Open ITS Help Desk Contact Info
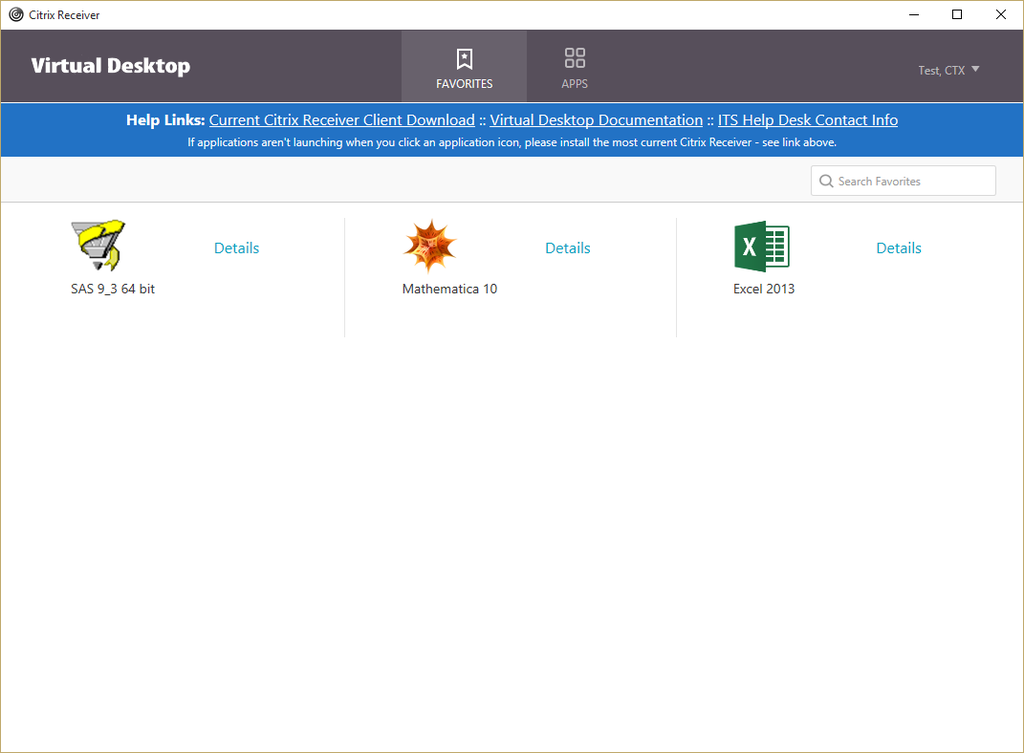The width and height of the screenshot is (1024, 753). tap(808, 119)
